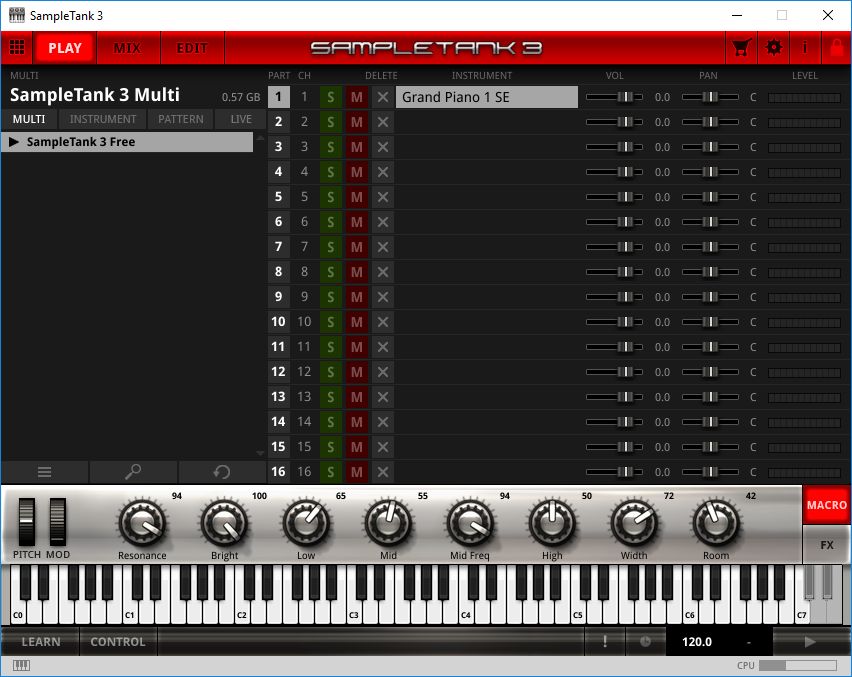Image resolution: width=852 pixels, height=677 pixels.
Task: Open the shopping cart store icon
Action: click(742, 48)
